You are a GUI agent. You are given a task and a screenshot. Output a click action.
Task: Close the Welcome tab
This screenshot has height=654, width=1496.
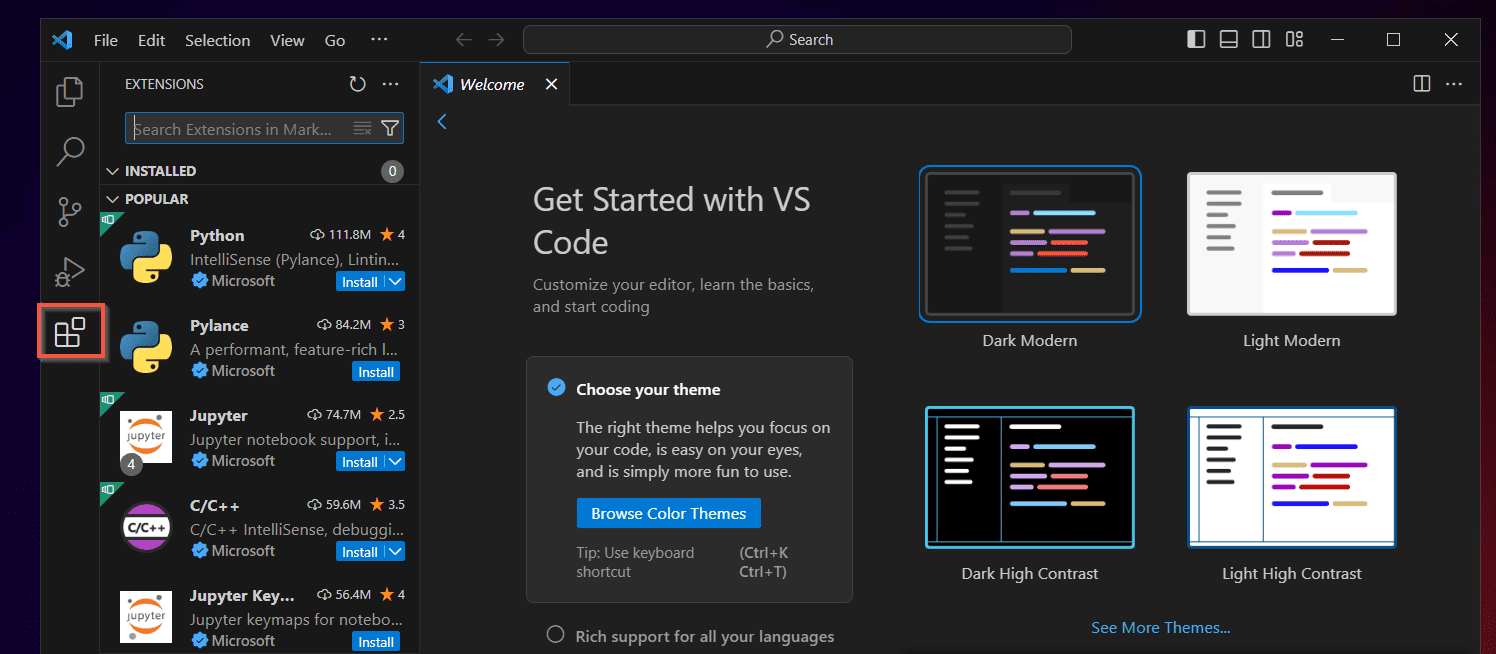pos(551,84)
